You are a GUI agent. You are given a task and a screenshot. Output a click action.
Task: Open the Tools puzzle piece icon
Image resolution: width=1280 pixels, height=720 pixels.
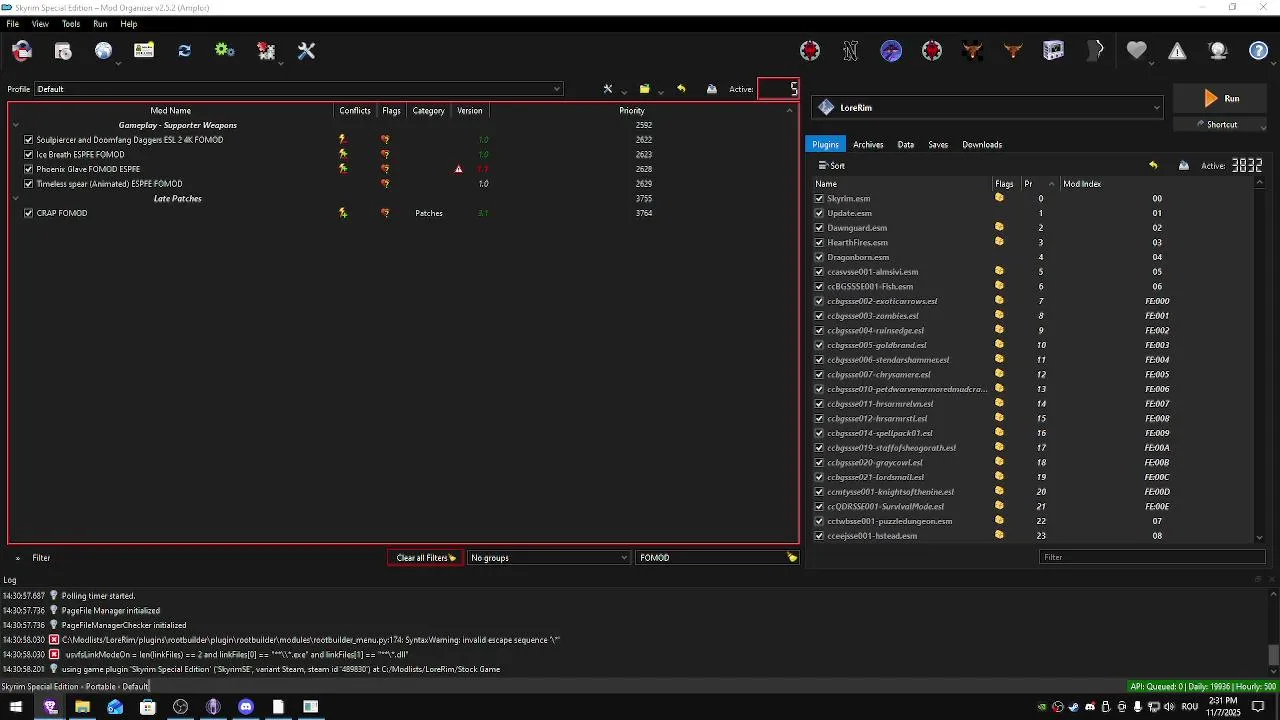[265, 50]
